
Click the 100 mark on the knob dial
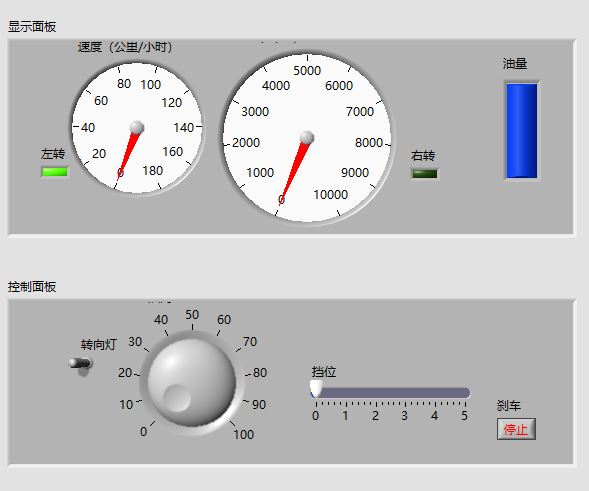(243, 435)
